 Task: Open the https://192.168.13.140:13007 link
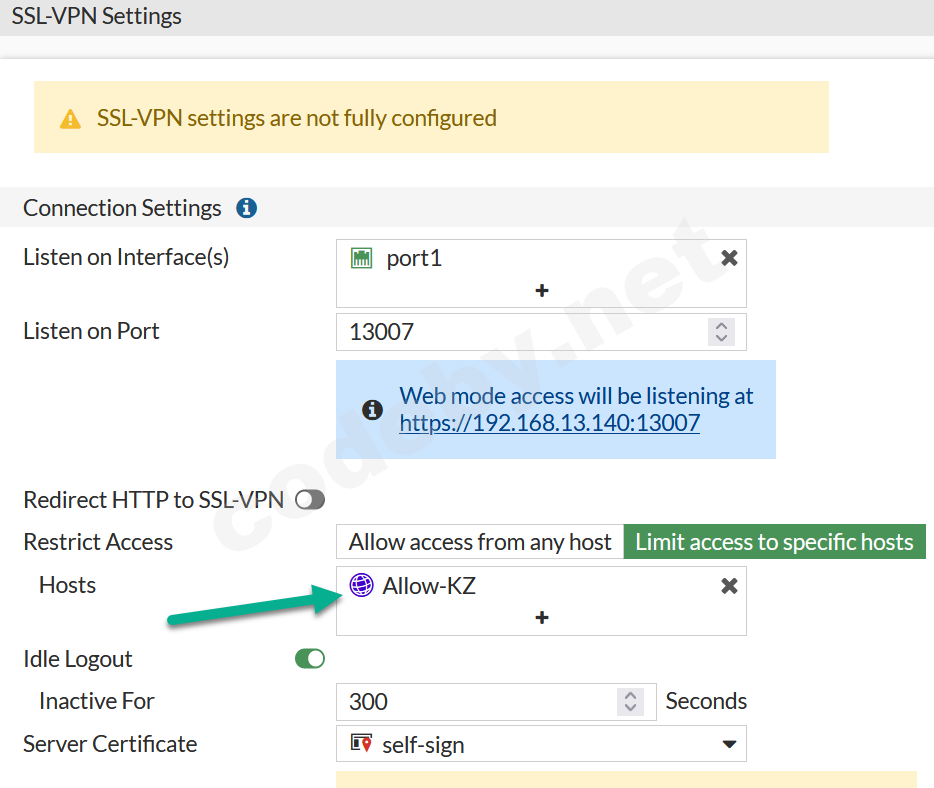click(550, 423)
